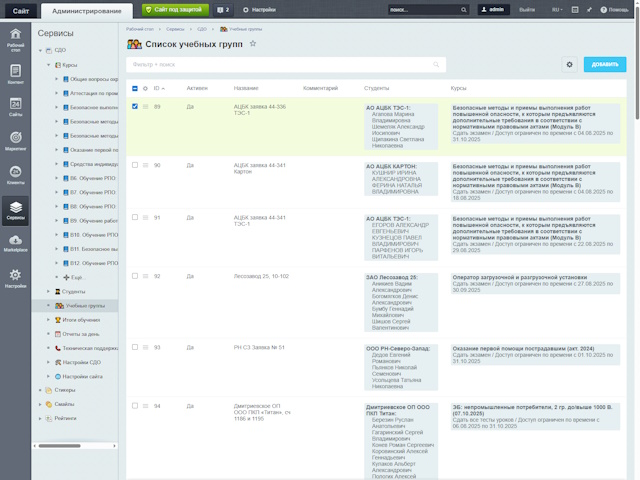
Task: Uncheck the checkbox for group 89
Action: 135,106
